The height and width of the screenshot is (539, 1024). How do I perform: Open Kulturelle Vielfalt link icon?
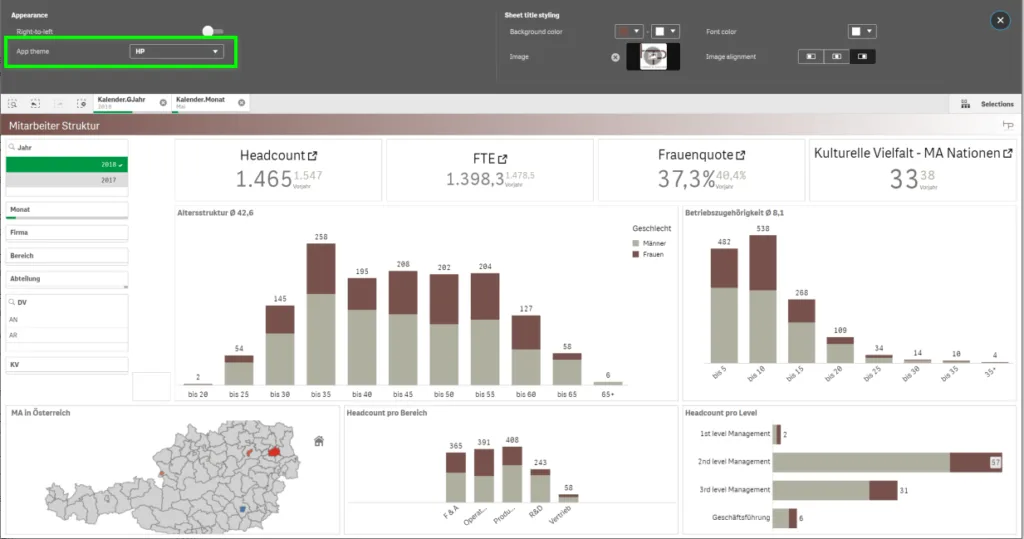click(1008, 153)
